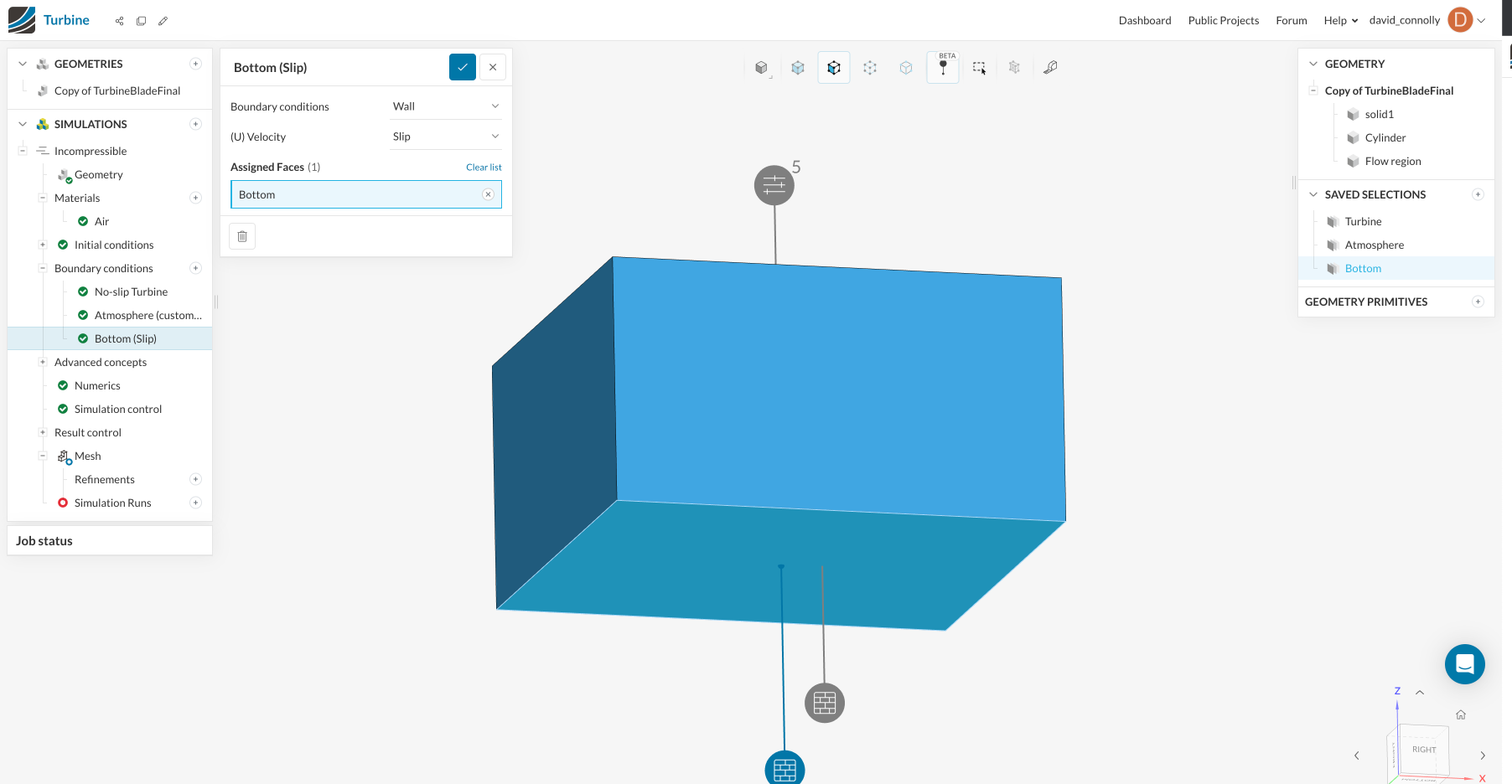Activate the select edges cube tool
Screen dimensions: 1512x784
906,68
